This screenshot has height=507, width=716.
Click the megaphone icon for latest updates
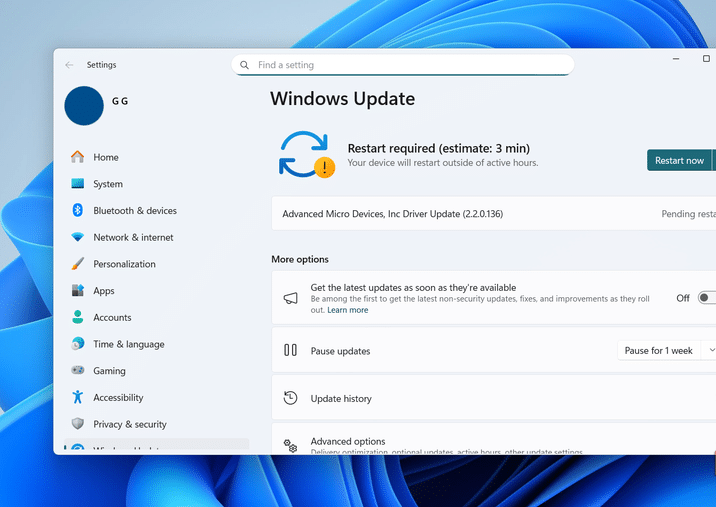[x=290, y=298]
